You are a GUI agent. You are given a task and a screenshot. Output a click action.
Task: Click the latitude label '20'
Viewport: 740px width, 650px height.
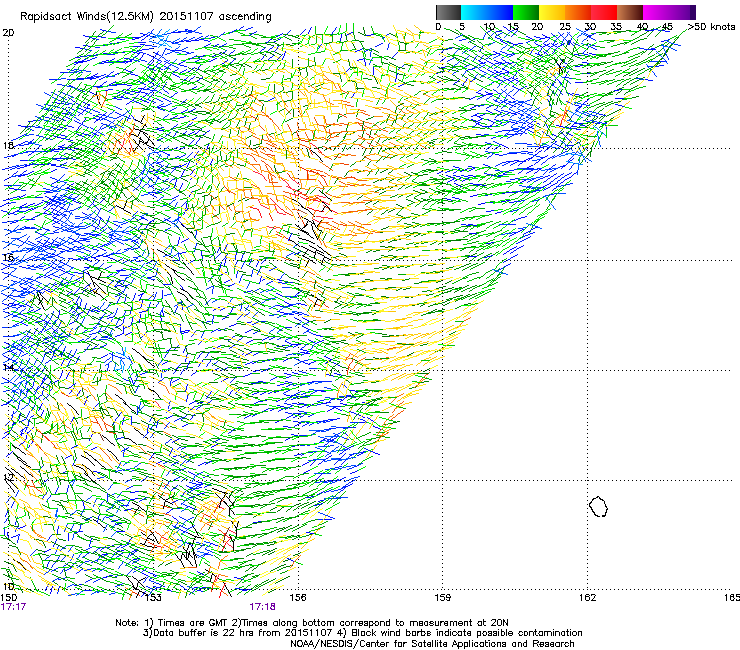click(x=8, y=33)
